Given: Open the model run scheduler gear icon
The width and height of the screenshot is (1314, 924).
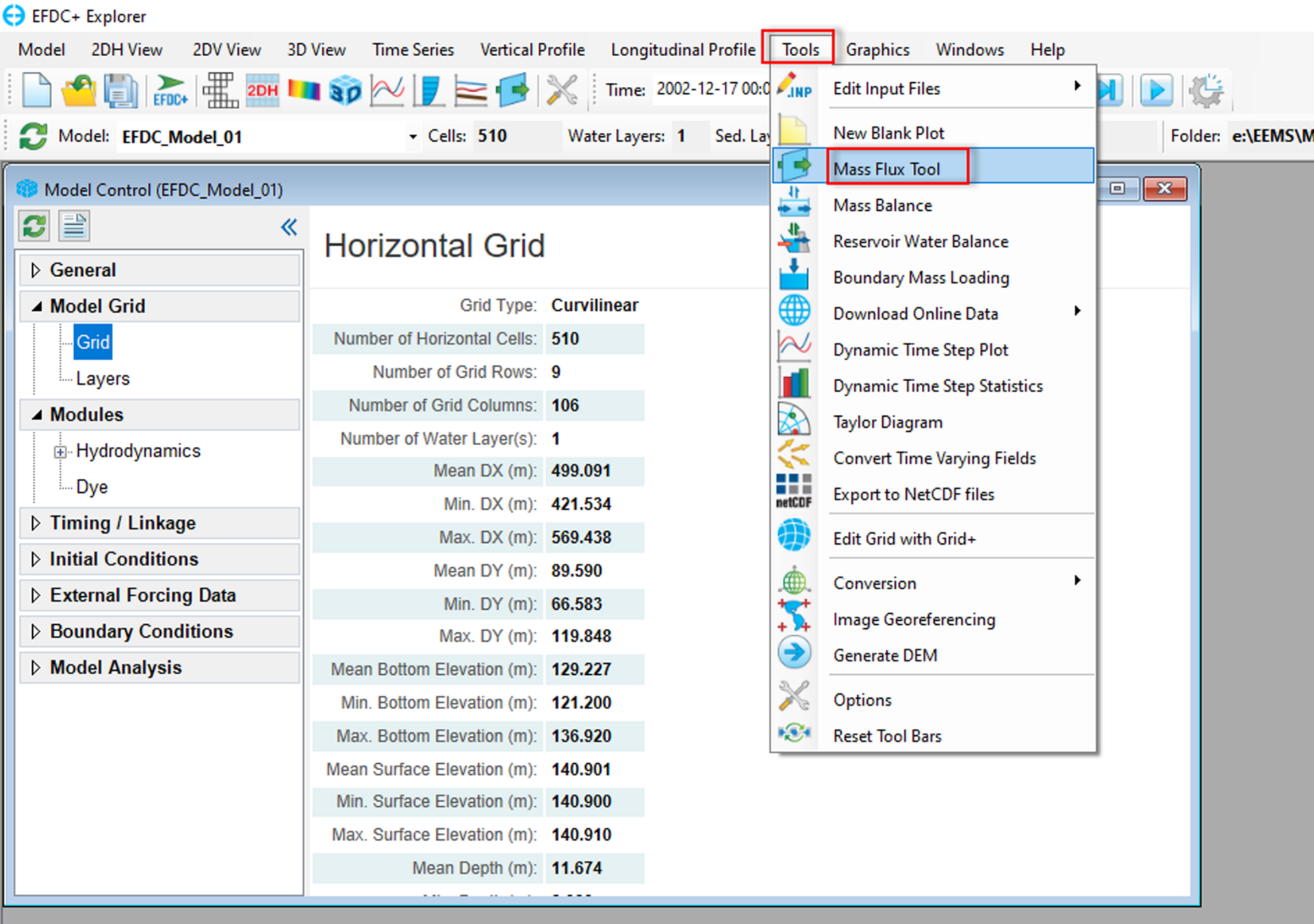Looking at the screenshot, I should (1207, 89).
